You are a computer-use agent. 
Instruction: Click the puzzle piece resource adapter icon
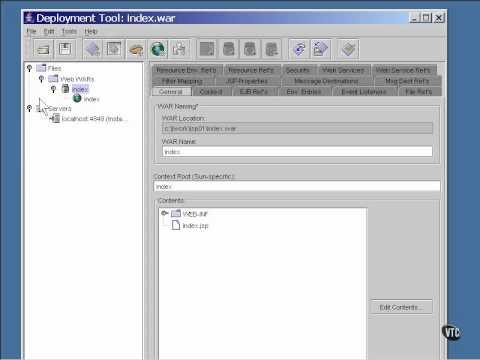coord(179,49)
